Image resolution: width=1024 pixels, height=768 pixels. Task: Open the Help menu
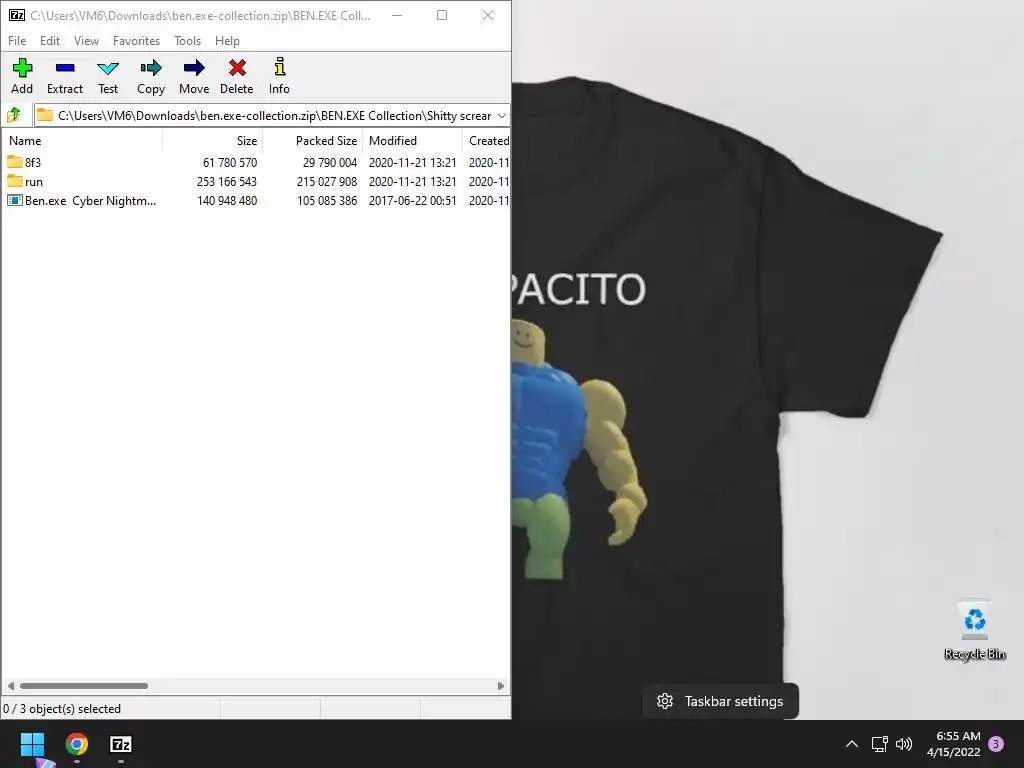(227, 40)
